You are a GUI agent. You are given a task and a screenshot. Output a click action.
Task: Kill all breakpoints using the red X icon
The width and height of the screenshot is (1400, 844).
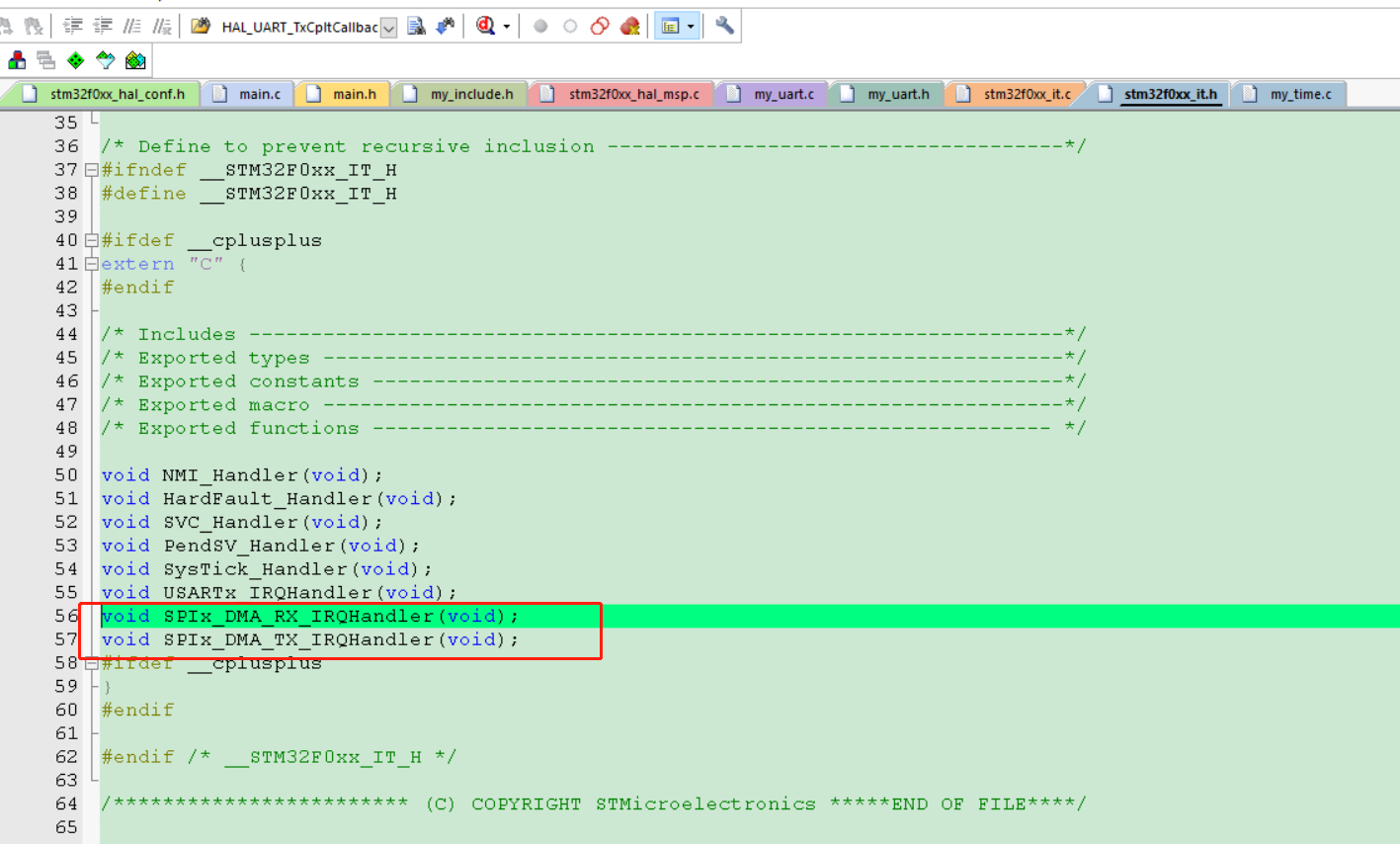628,26
